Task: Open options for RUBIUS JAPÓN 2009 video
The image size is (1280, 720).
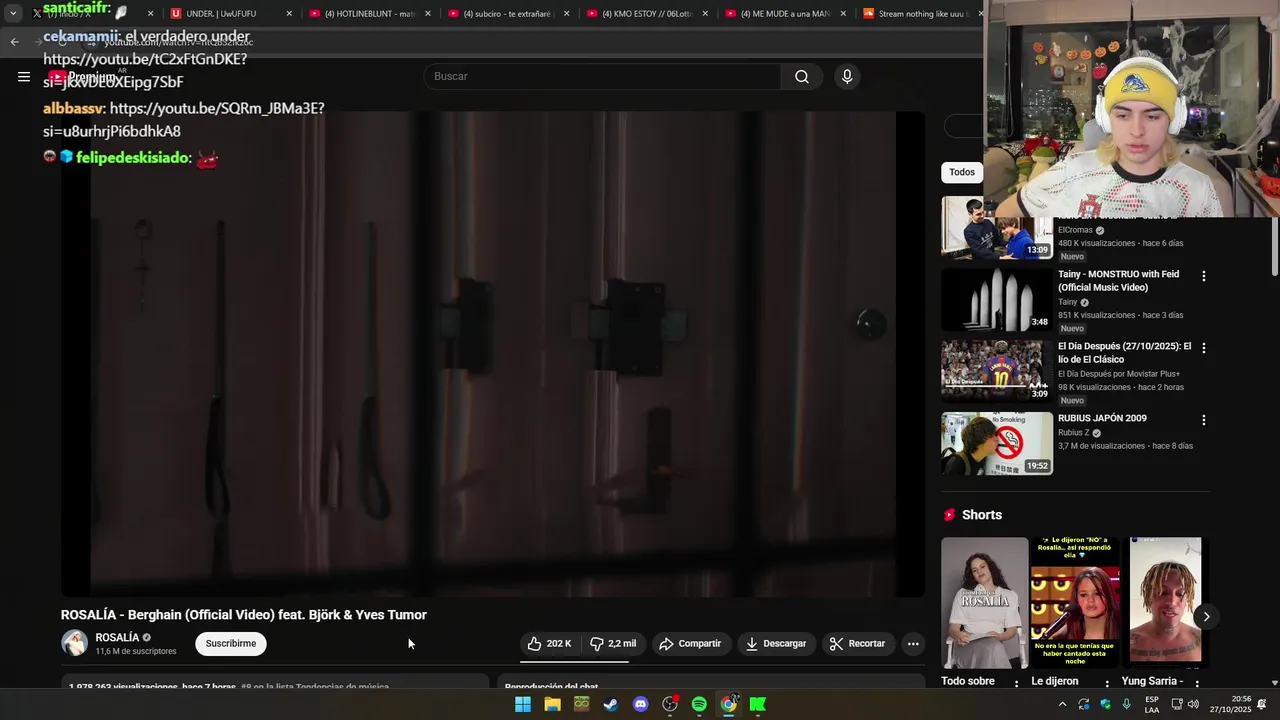Action: coord(1204,420)
